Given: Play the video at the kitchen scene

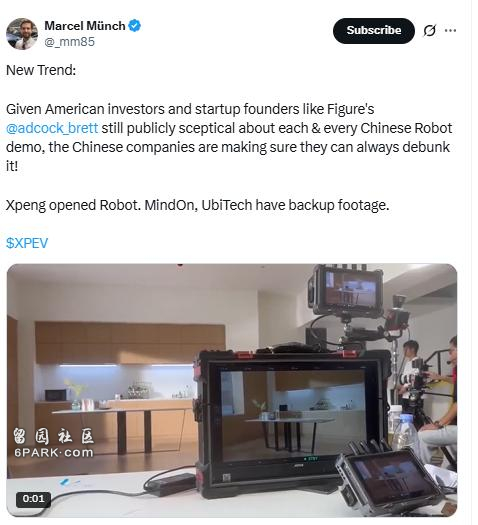Looking at the screenshot, I should point(232,390).
